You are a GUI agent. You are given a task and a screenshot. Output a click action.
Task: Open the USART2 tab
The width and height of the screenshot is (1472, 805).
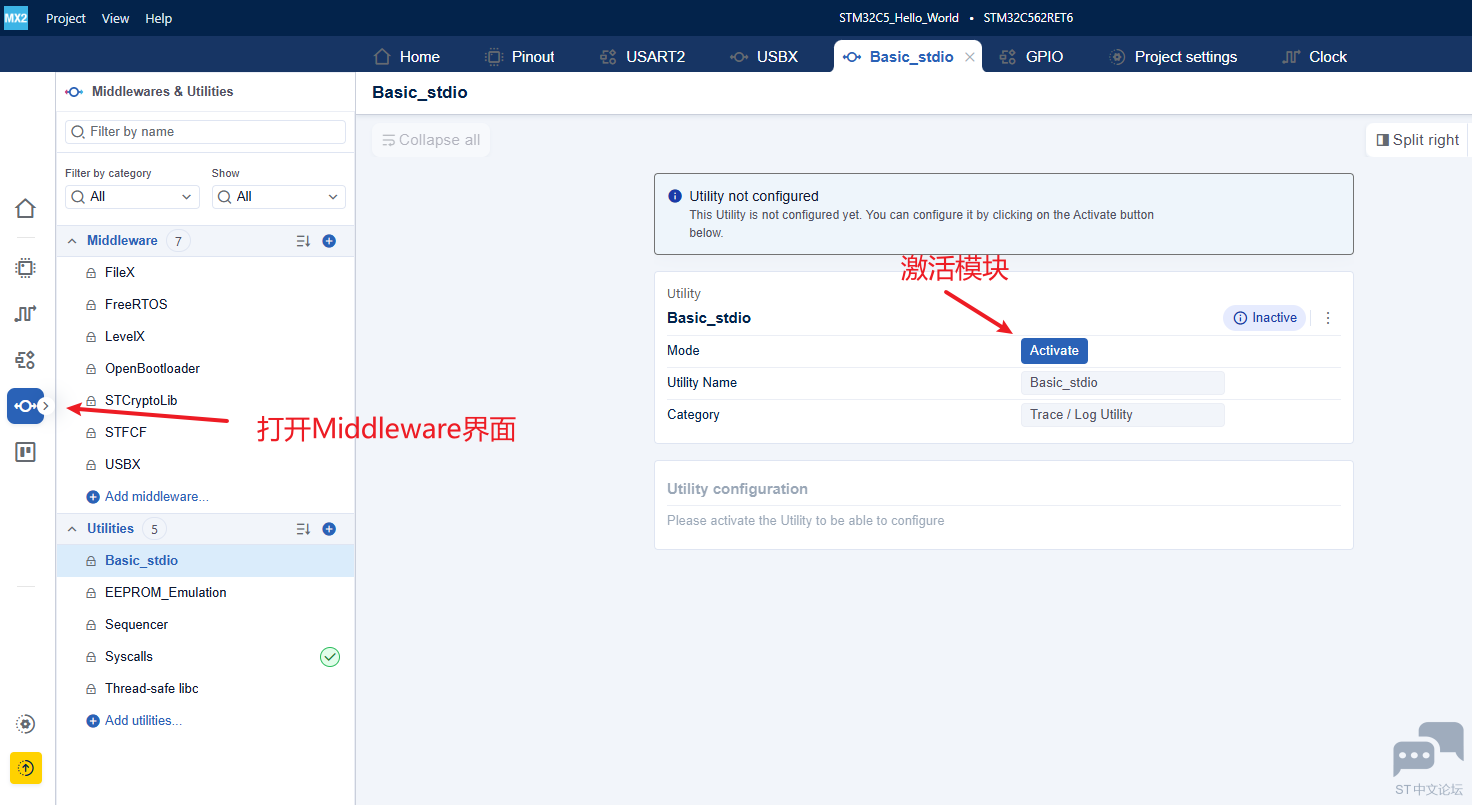coord(642,57)
